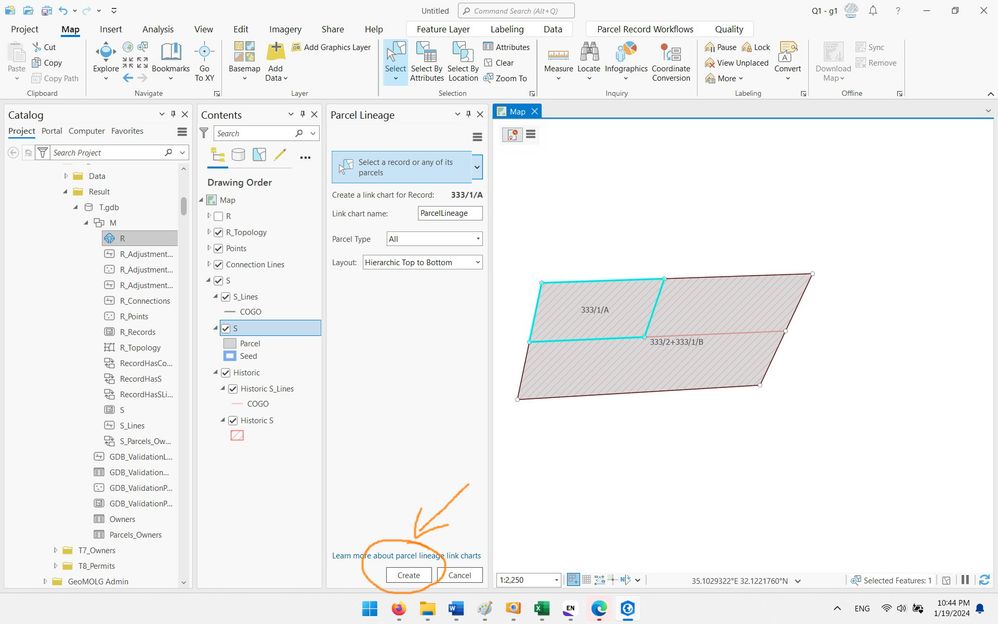
Task: Open the map scale dropdown
Action: point(557,580)
